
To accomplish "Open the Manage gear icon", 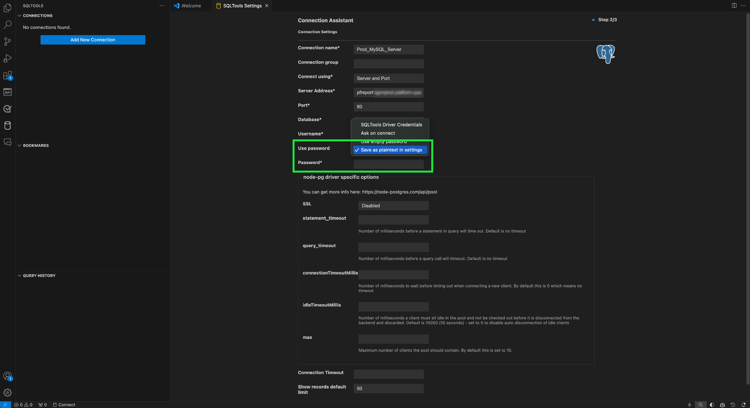I will pyautogui.click(x=7, y=393).
